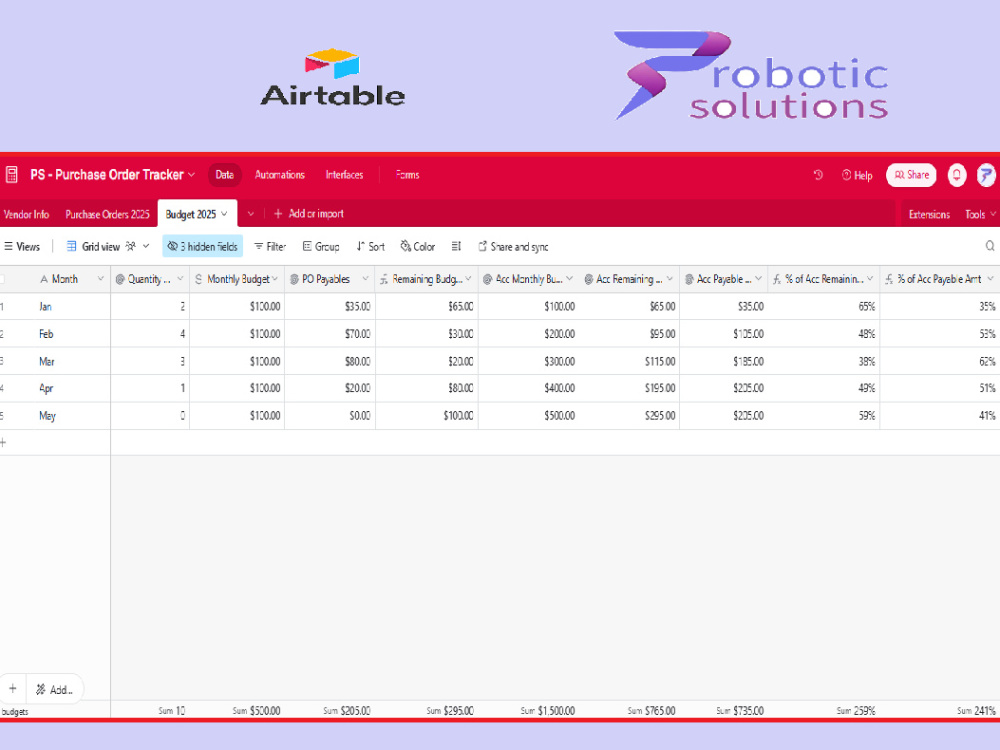The width and height of the screenshot is (1000, 750).
Task: Click the $195.00 Acc Remaining cell
Action: pos(629,388)
